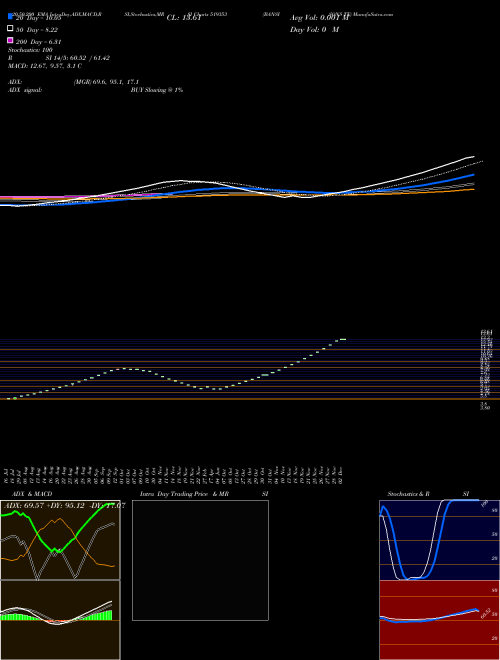Image resolution: width=500 pixels, height=660 pixels.
Task: Open the blue Stochastics chart panel
Action: (x=439, y=540)
